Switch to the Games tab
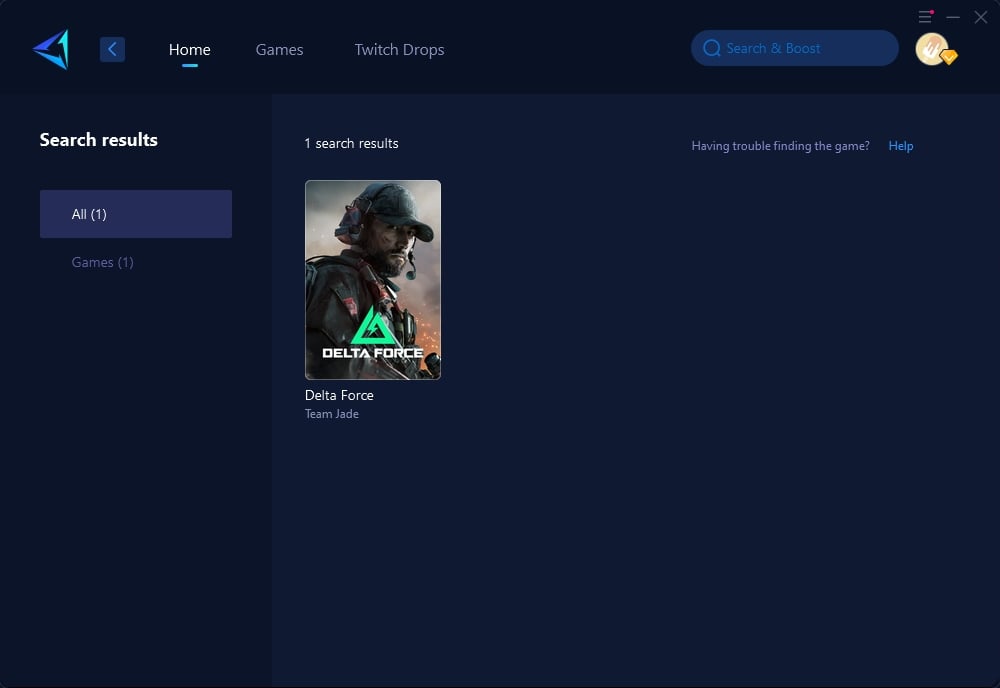Screen dimensions: 1000x688 (279, 49)
